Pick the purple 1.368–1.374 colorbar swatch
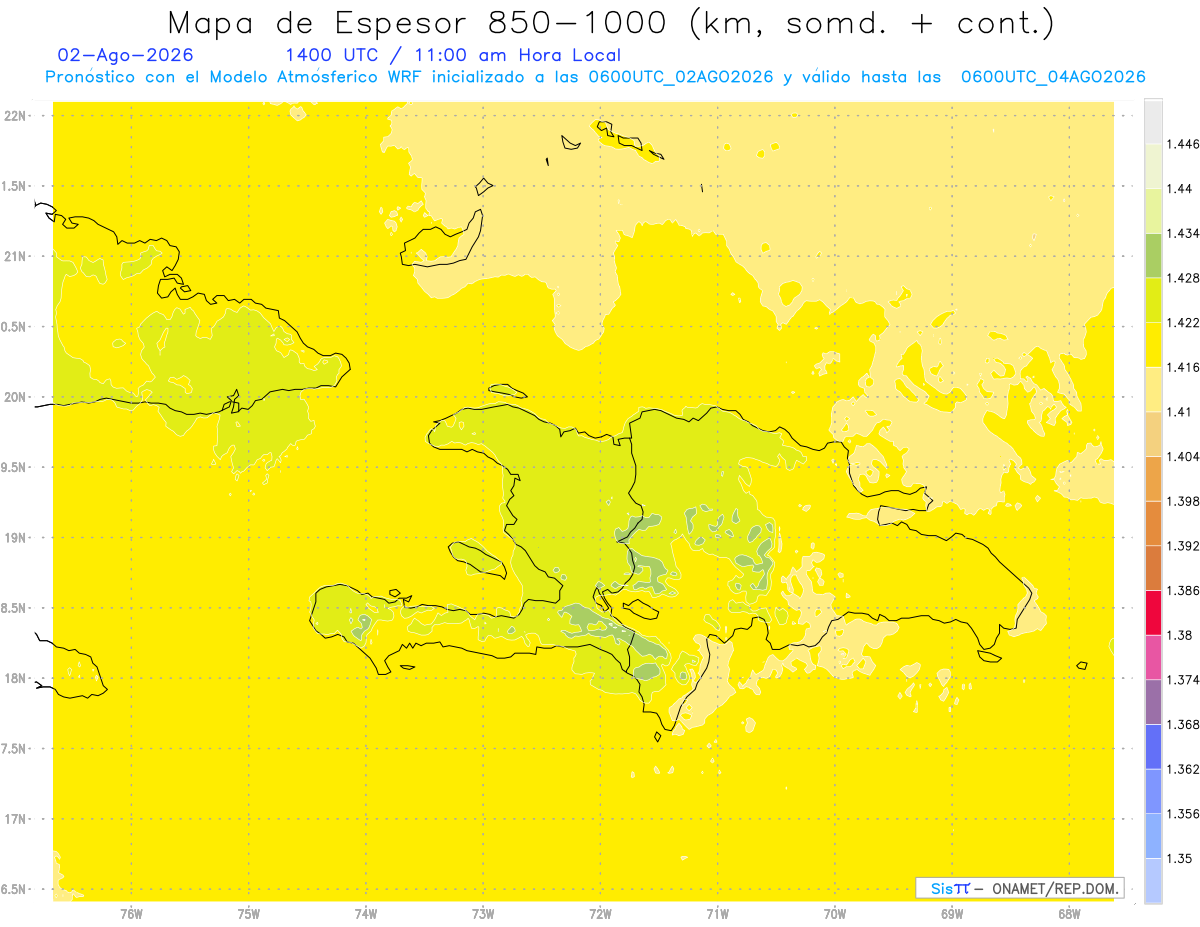This screenshot has width=1200, height=927. tap(1153, 702)
